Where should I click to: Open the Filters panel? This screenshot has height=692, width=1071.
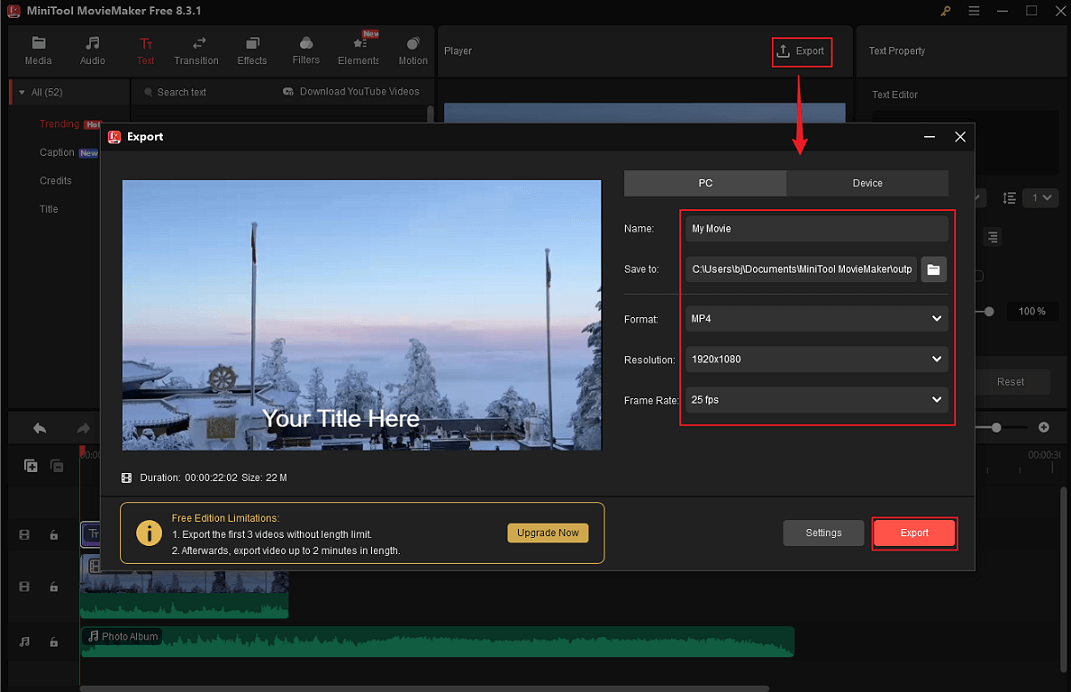[306, 50]
